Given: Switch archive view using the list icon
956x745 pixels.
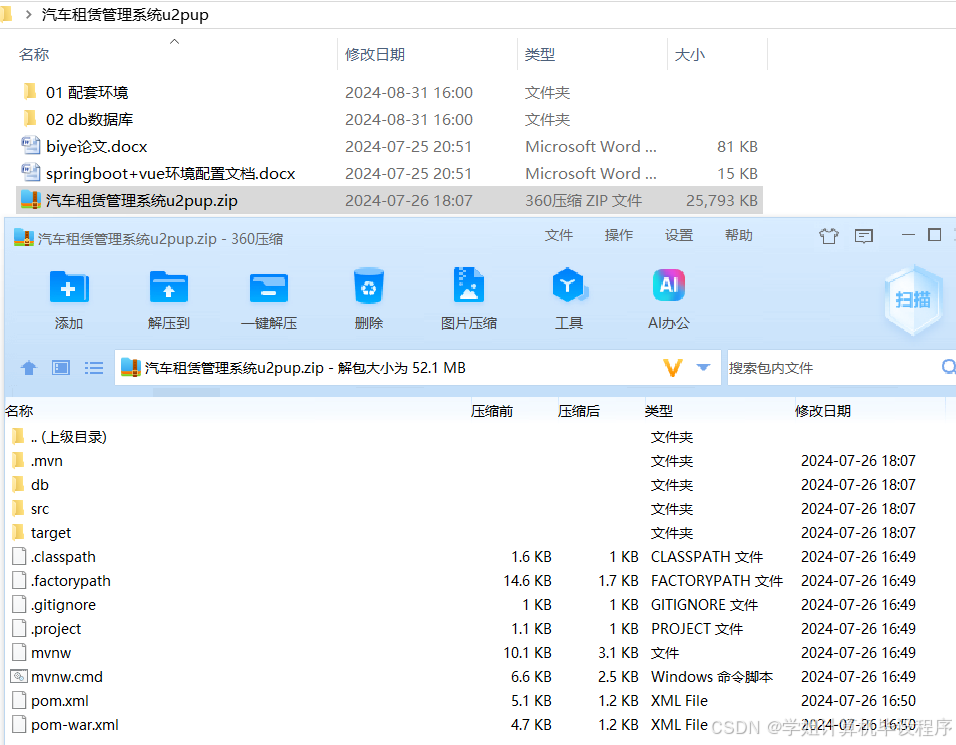Looking at the screenshot, I should click(93, 368).
